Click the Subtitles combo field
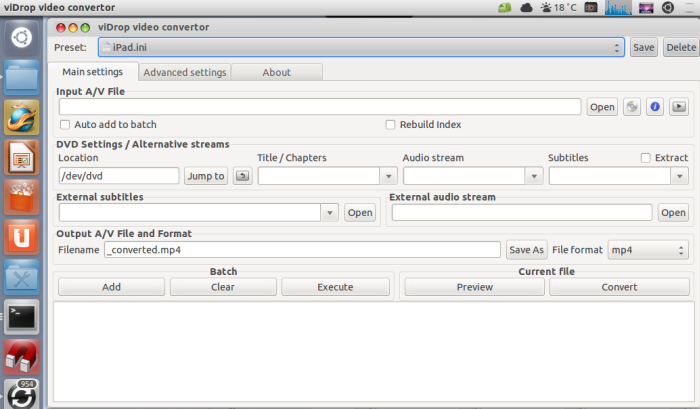Screen dimensions: 700x409 [610, 176]
